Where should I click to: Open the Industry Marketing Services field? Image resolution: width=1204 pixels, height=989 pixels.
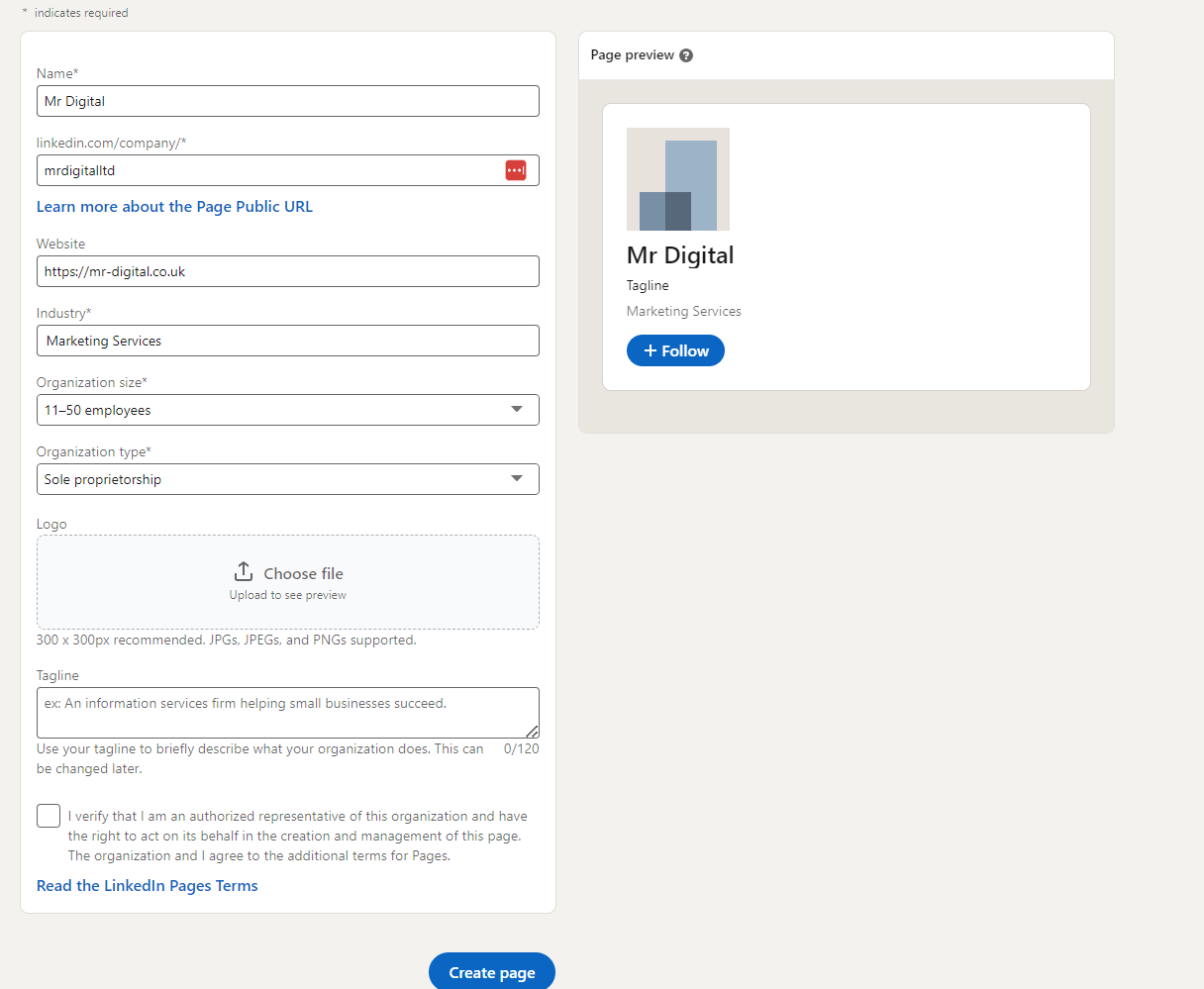(287, 341)
